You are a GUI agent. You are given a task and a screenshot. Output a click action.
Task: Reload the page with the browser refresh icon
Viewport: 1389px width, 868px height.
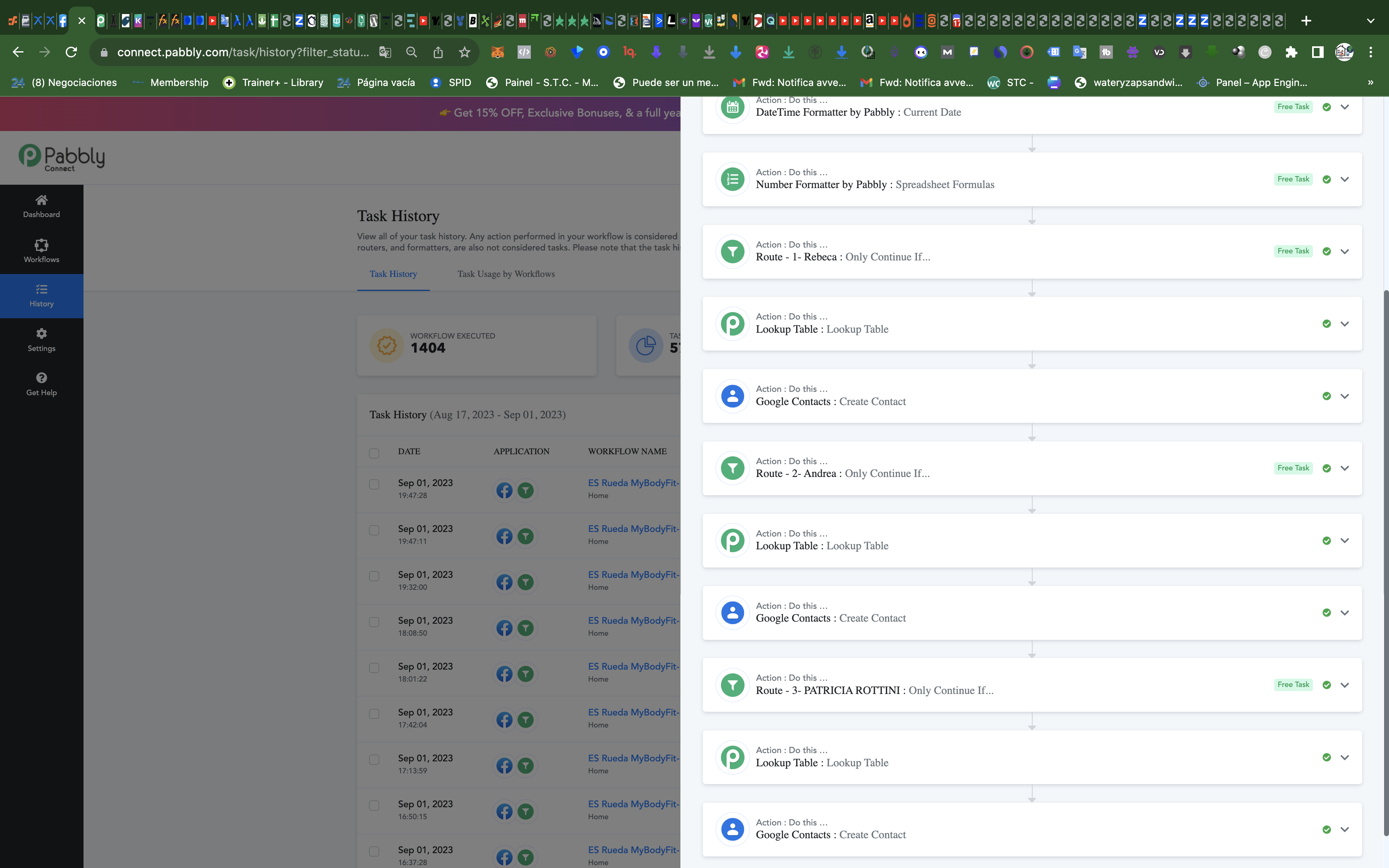71,52
